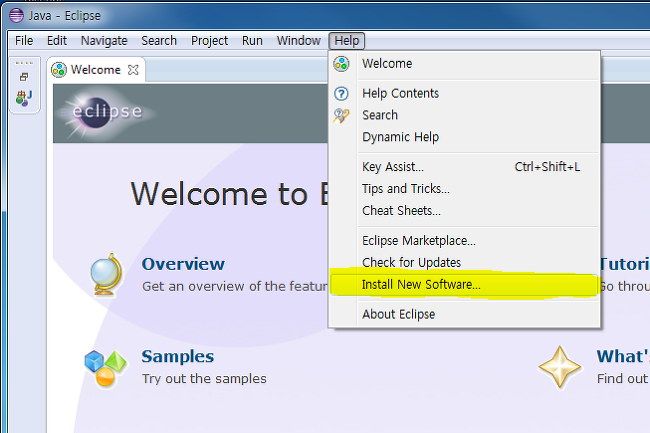Viewport: 650px width, 433px height.
Task: Choose Welcome from the Help menu
Action: (464, 64)
